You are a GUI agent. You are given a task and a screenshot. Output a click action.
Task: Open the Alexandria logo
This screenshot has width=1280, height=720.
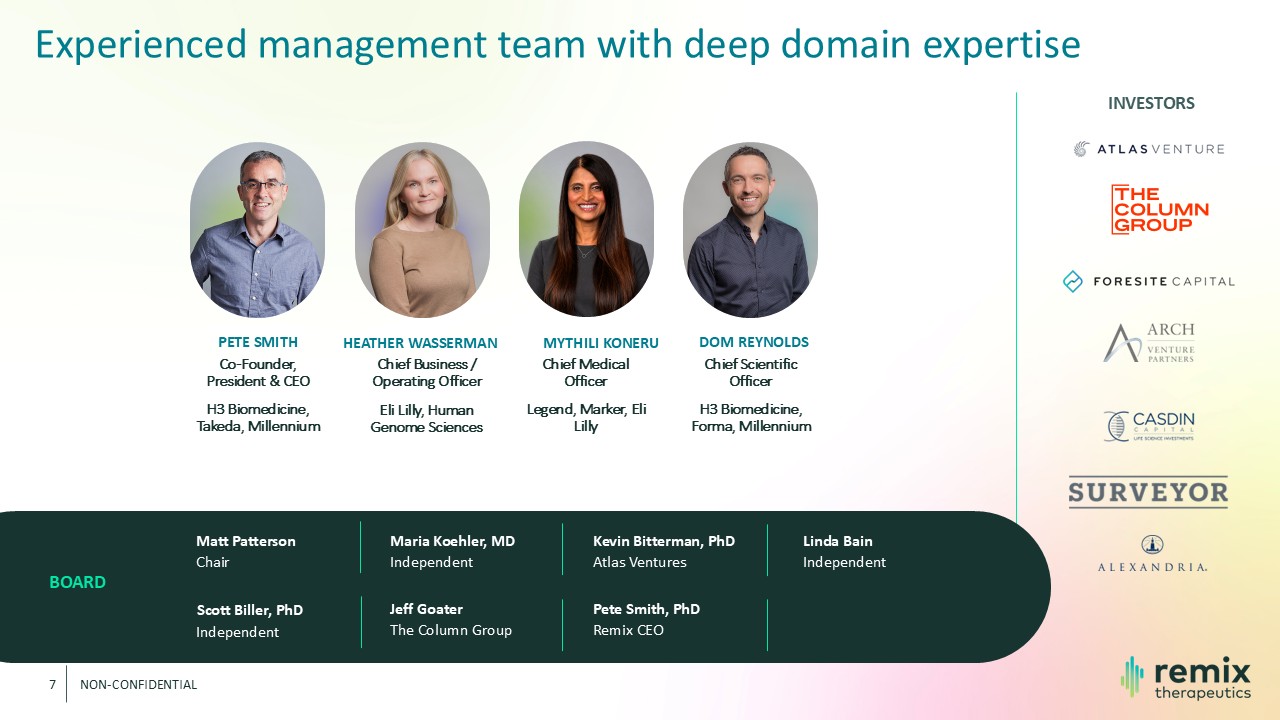point(1152,553)
